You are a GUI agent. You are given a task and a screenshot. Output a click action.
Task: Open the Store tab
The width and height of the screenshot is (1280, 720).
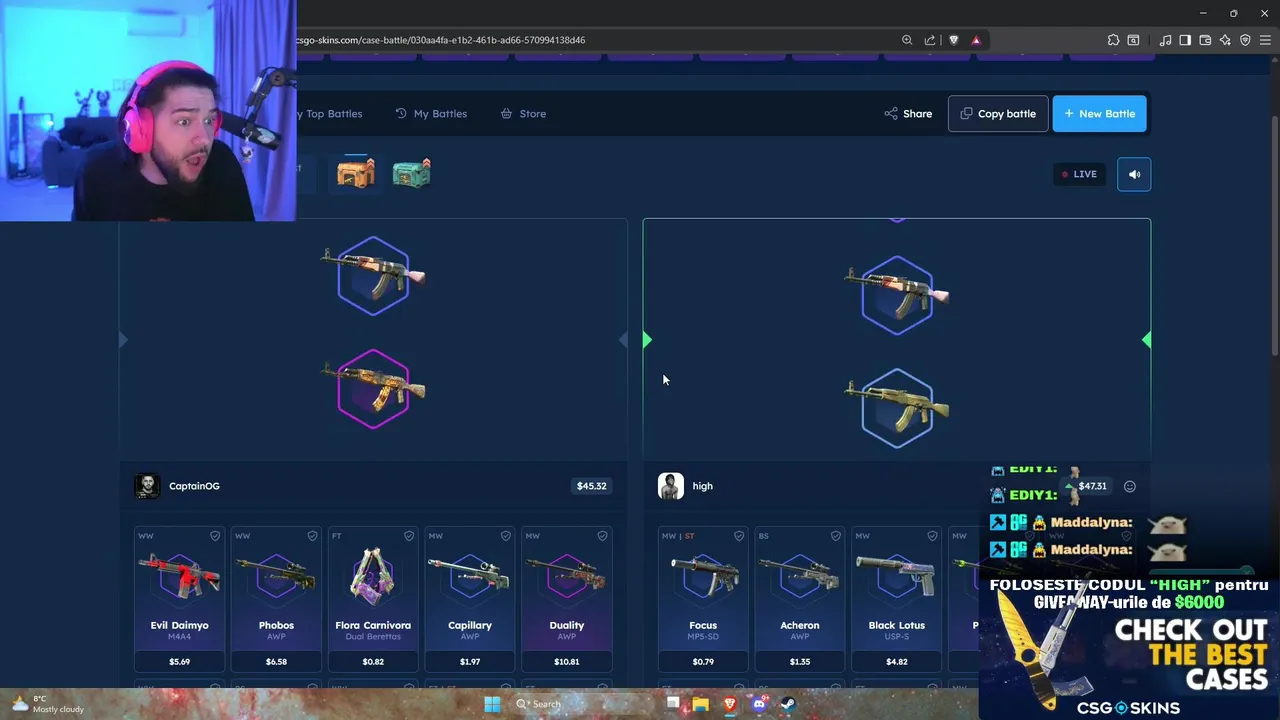pos(523,114)
